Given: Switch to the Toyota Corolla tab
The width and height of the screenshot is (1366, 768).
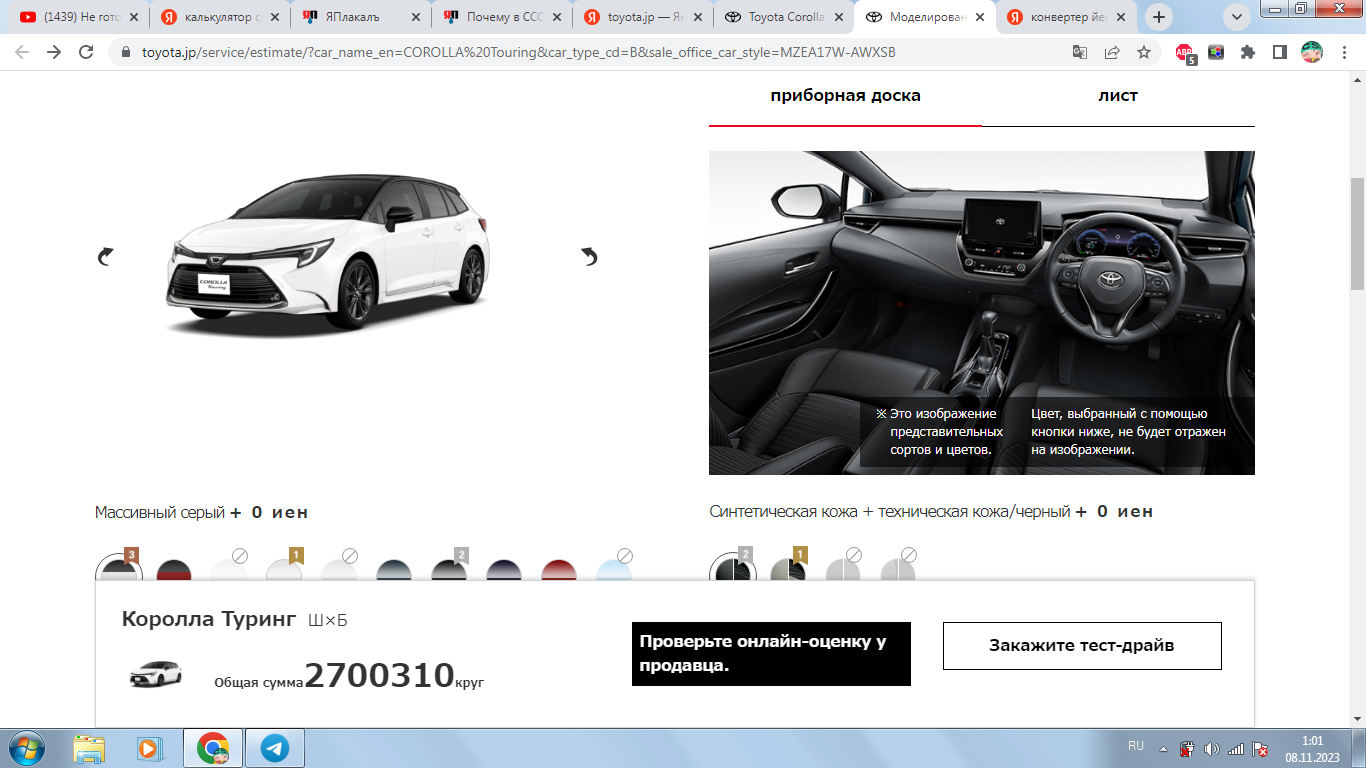Looking at the screenshot, I should click(785, 17).
